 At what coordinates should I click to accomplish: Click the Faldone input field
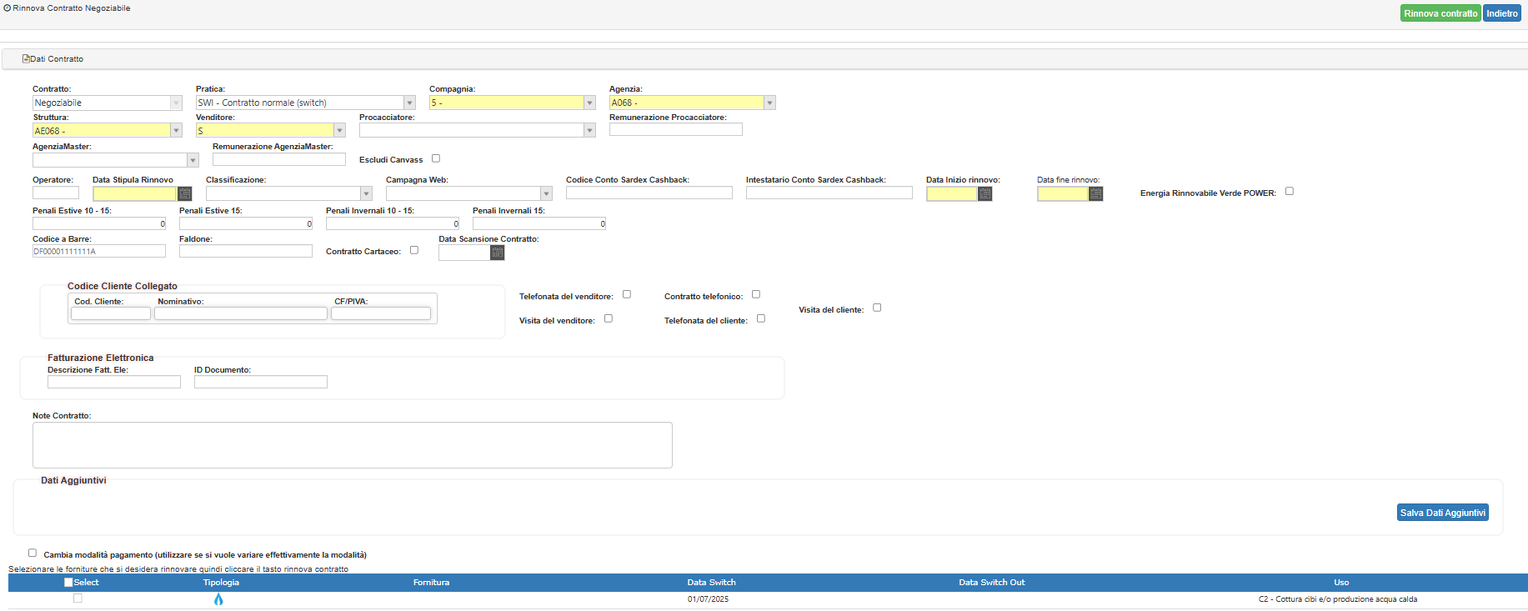(246, 250)
